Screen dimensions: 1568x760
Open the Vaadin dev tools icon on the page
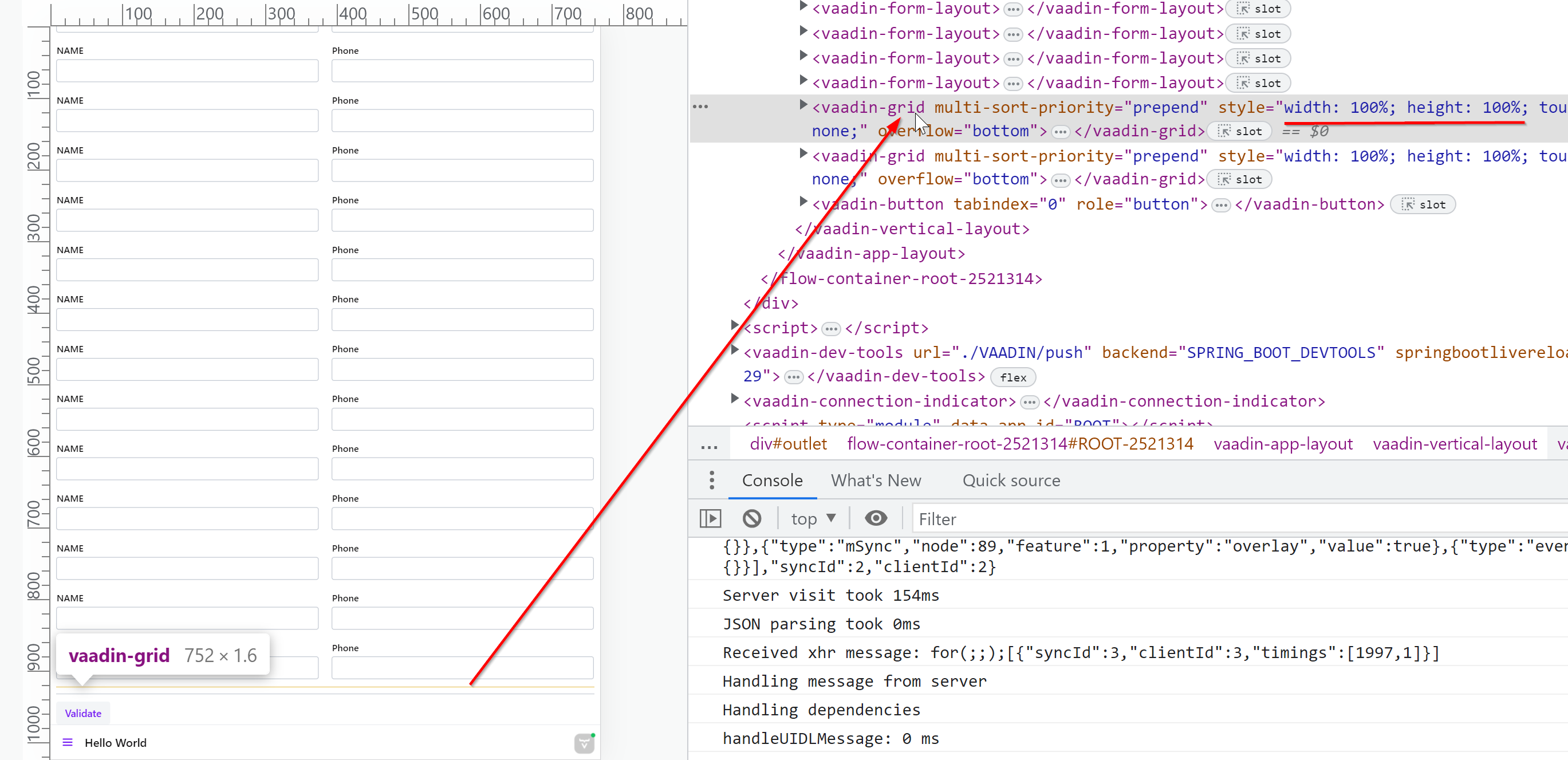[584, 743]
